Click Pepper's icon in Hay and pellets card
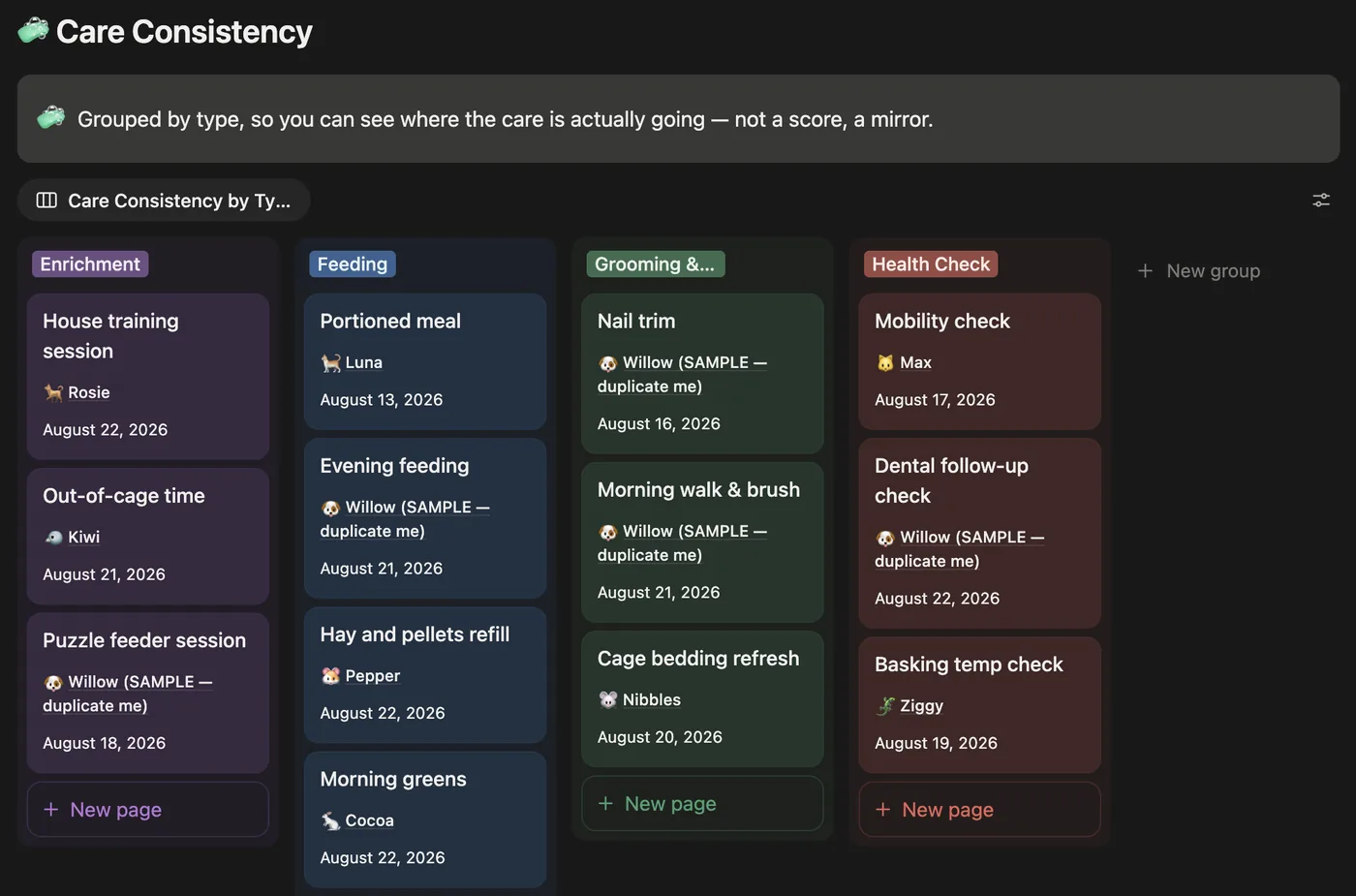The height and width of the screenshot is (896, 1356). pos(331,675)
